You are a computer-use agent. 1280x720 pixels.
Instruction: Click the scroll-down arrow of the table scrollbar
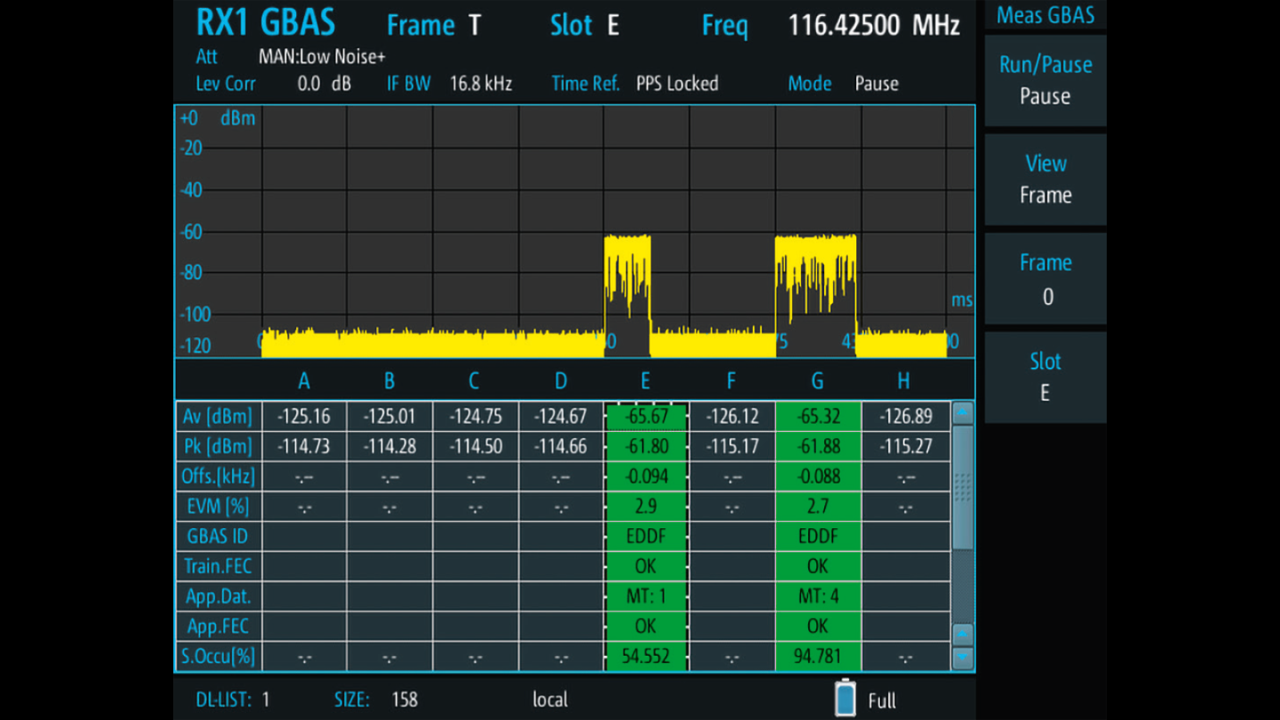pyautogui.click(x=962, y=658)
